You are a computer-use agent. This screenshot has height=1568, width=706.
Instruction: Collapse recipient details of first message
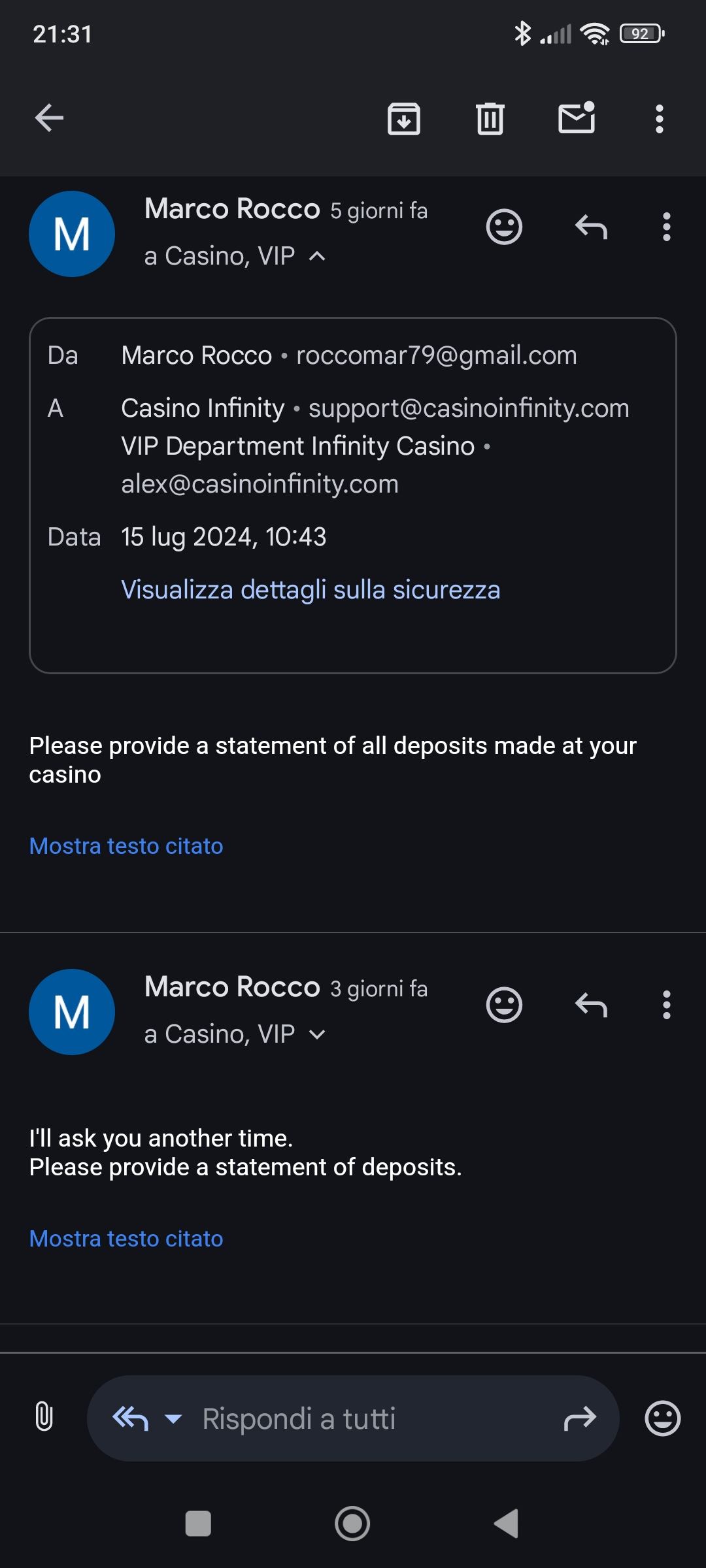pyautogui.click(x=317, y=256)
